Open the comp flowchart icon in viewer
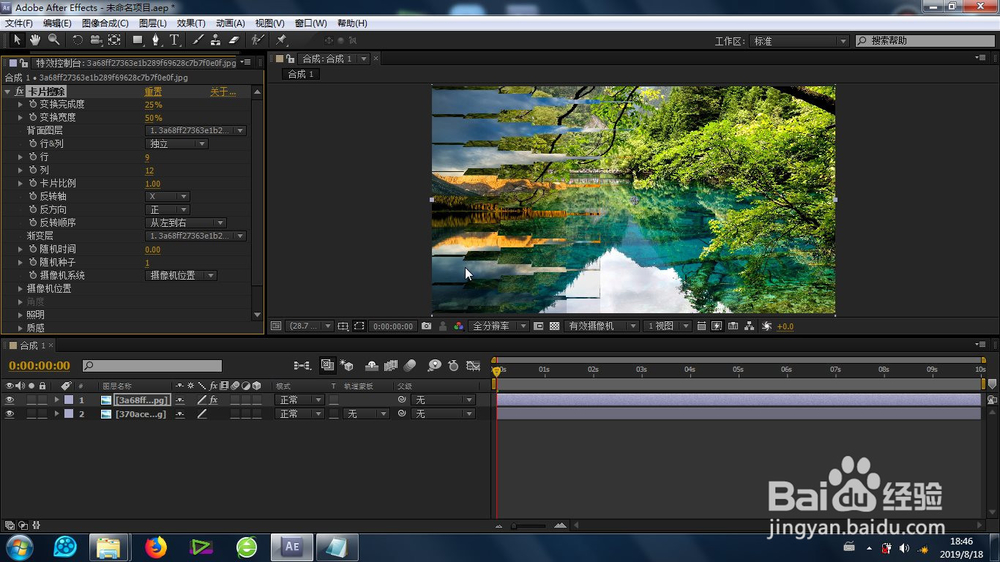The width and height of the screenshot is (1000, 562). (x=749, y=326)
